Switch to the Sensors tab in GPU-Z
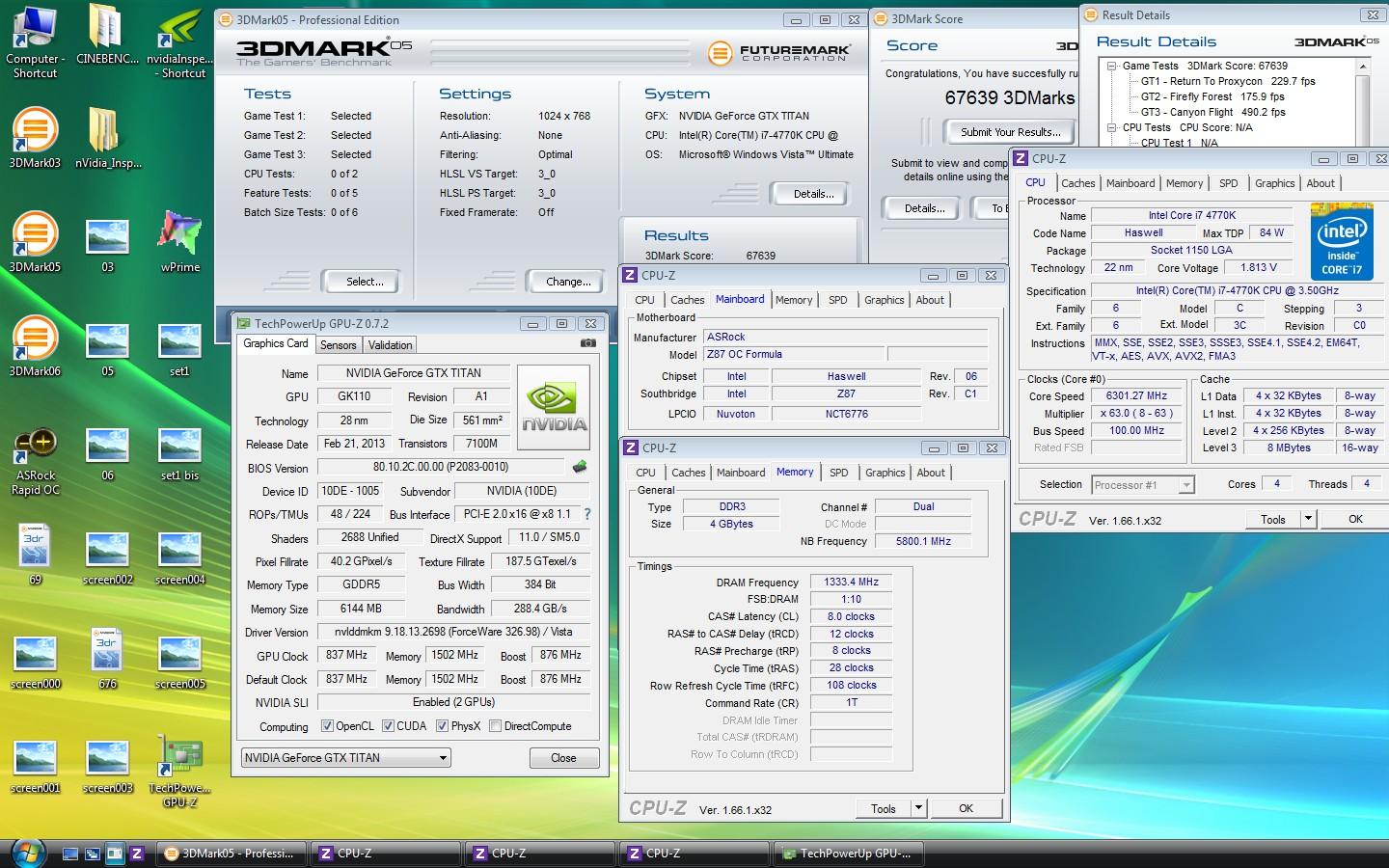The image size is (1389, 868). [338, 344]
